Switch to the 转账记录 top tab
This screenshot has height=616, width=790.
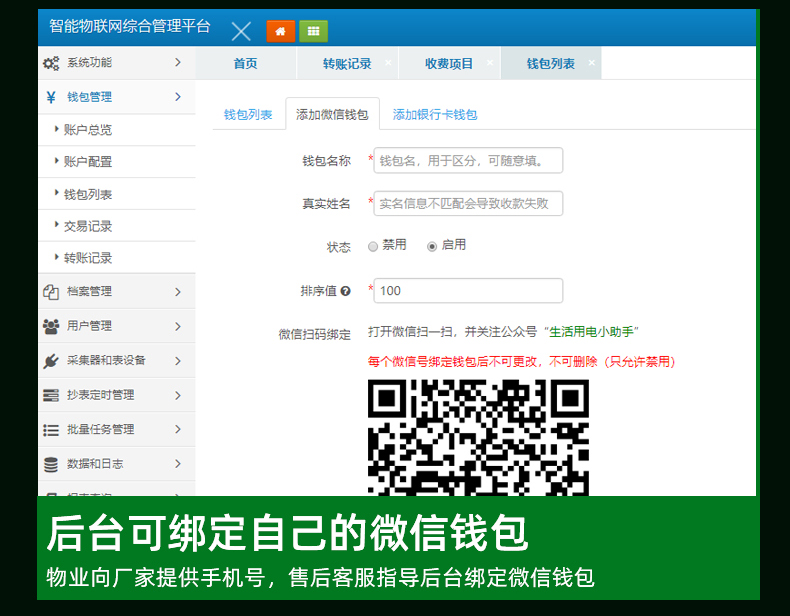point(347,63)
